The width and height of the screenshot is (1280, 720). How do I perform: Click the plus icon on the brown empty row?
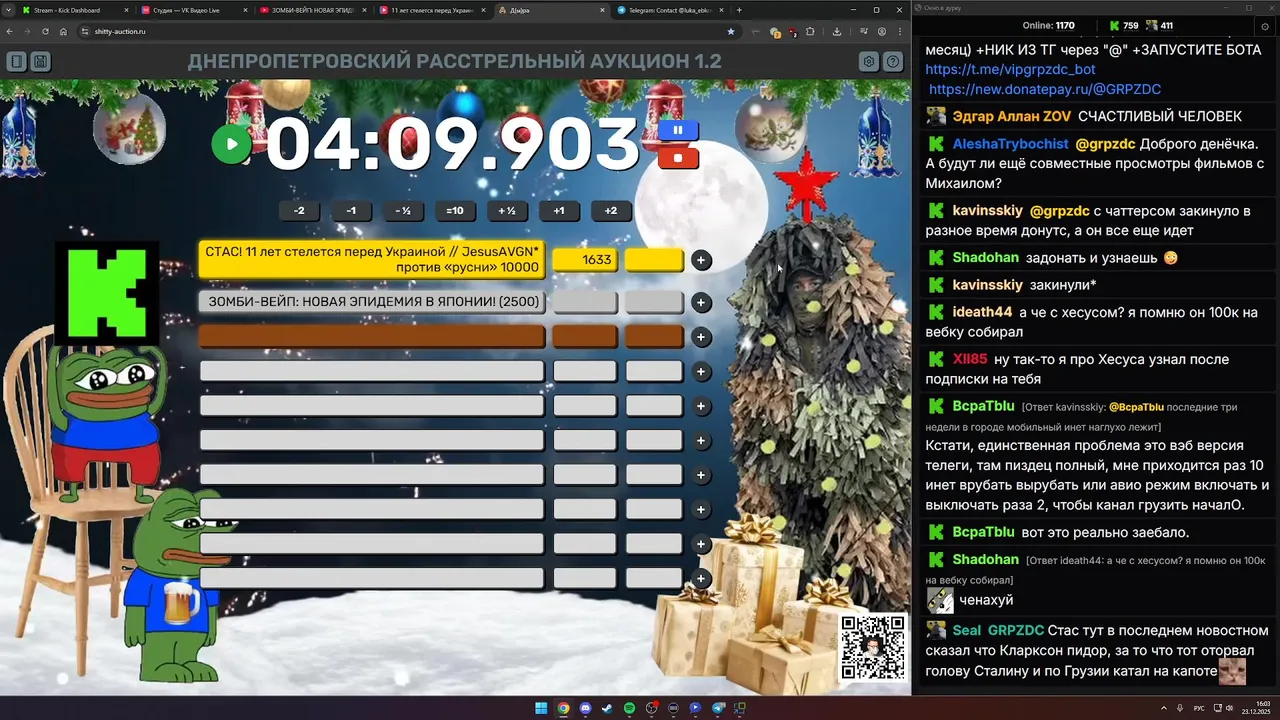click(x=701, y=337)
